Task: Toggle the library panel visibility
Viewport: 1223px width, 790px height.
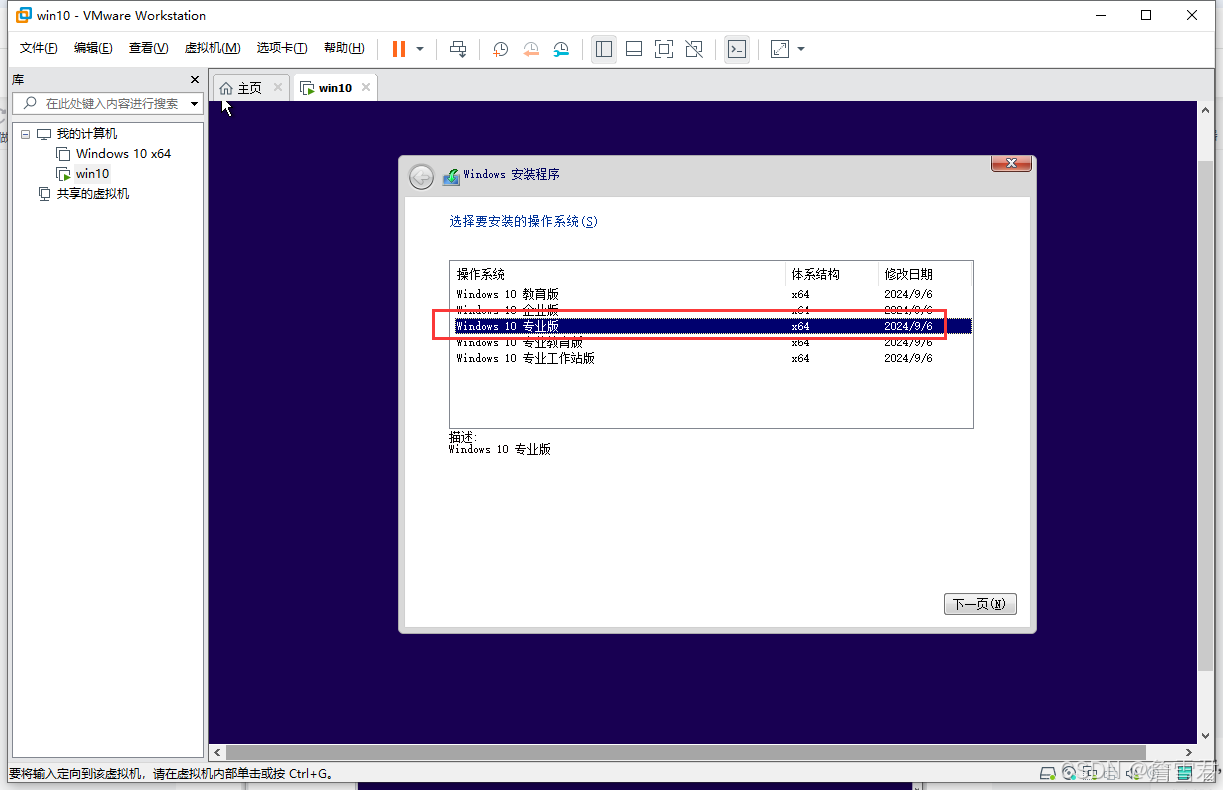Action: (603, 48)
